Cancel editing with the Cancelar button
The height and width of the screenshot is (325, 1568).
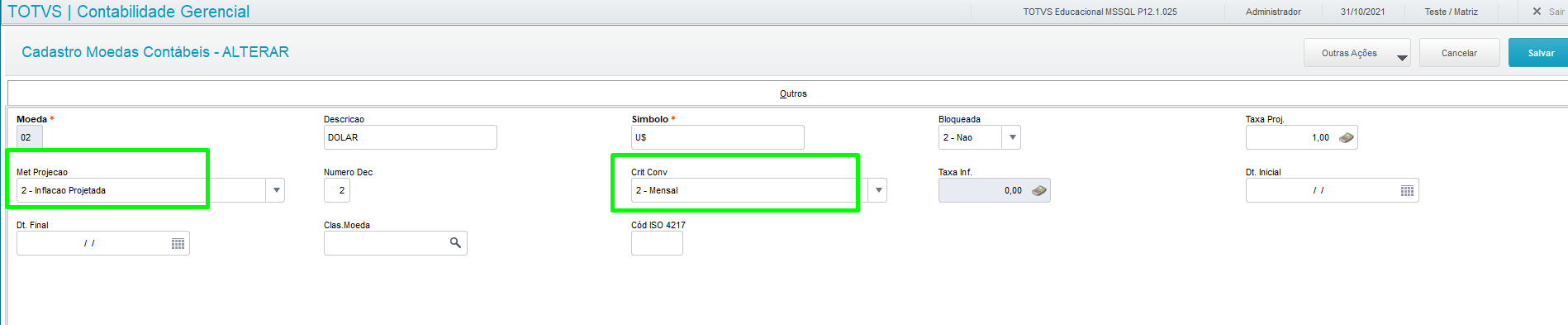point(1459,53)
